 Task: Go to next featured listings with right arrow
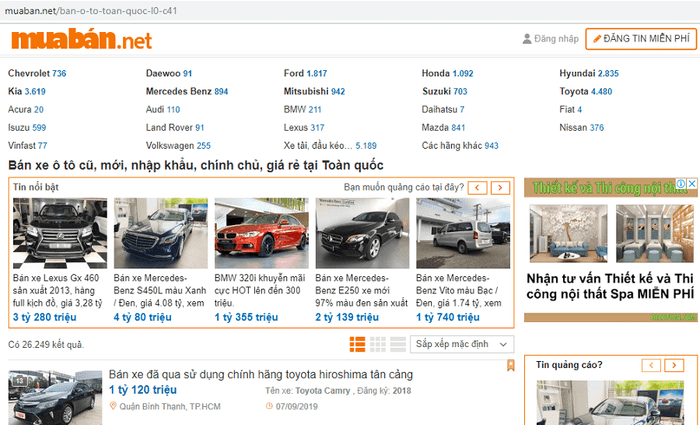point(499,187)
